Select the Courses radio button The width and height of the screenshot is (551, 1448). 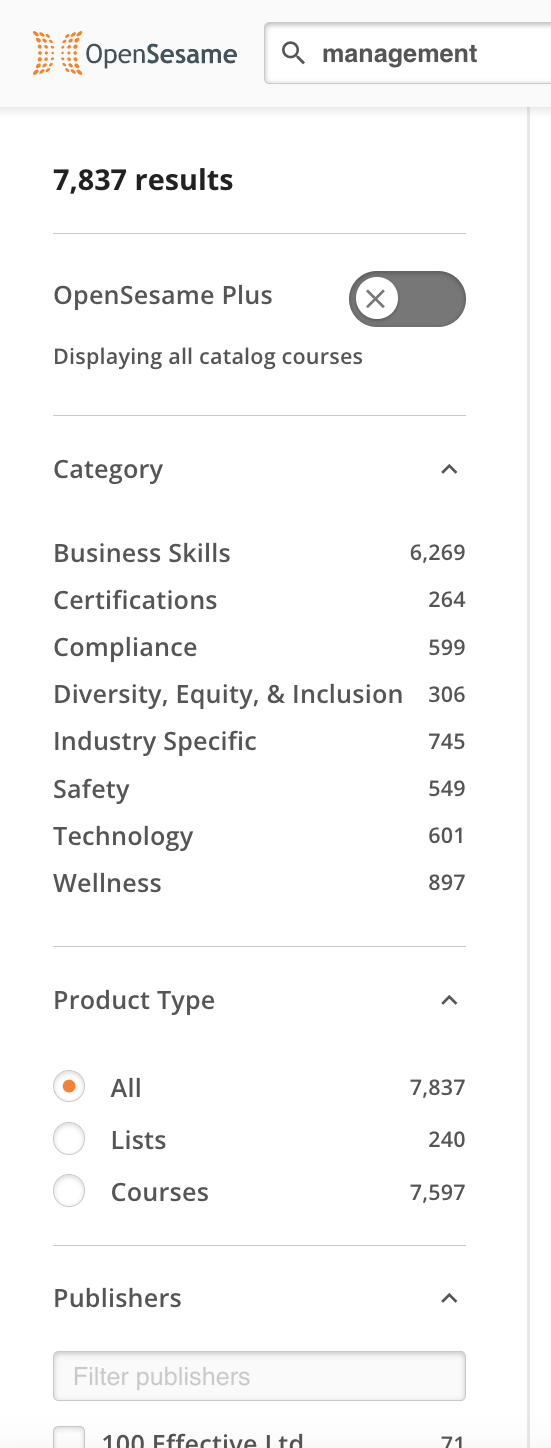point(69,1191)
